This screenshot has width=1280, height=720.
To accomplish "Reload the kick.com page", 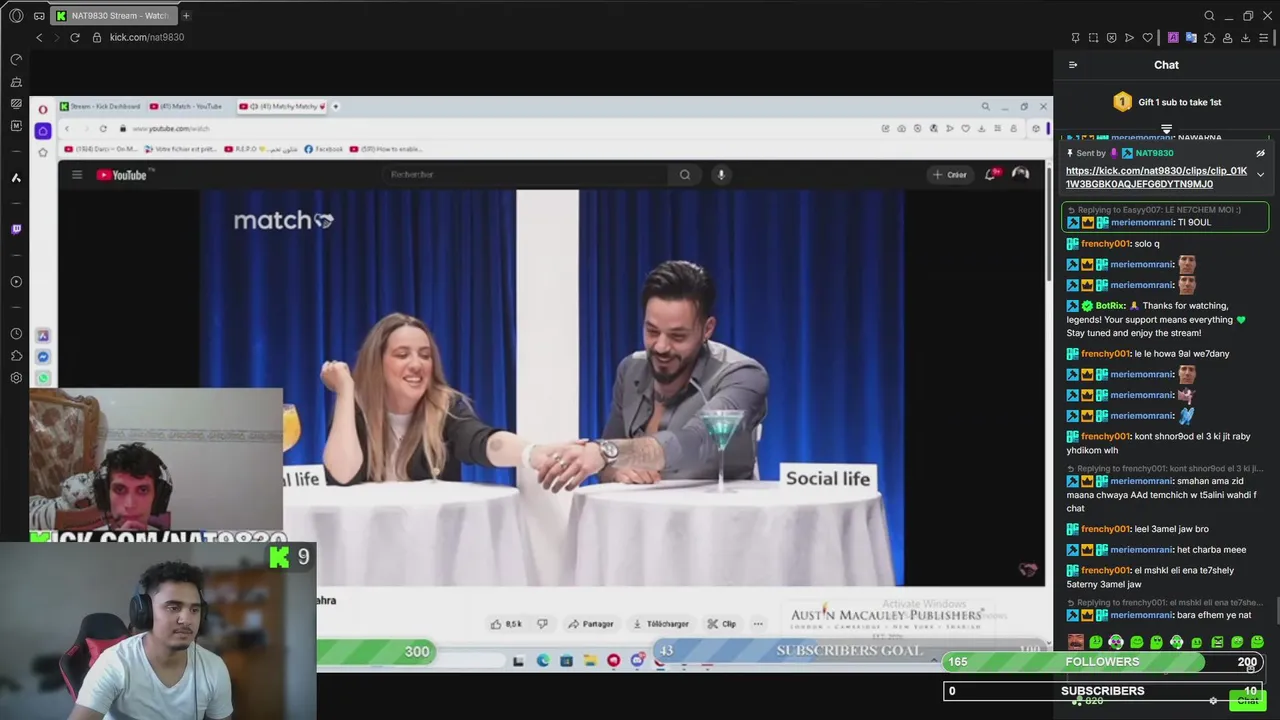I will tap(75, 37).
